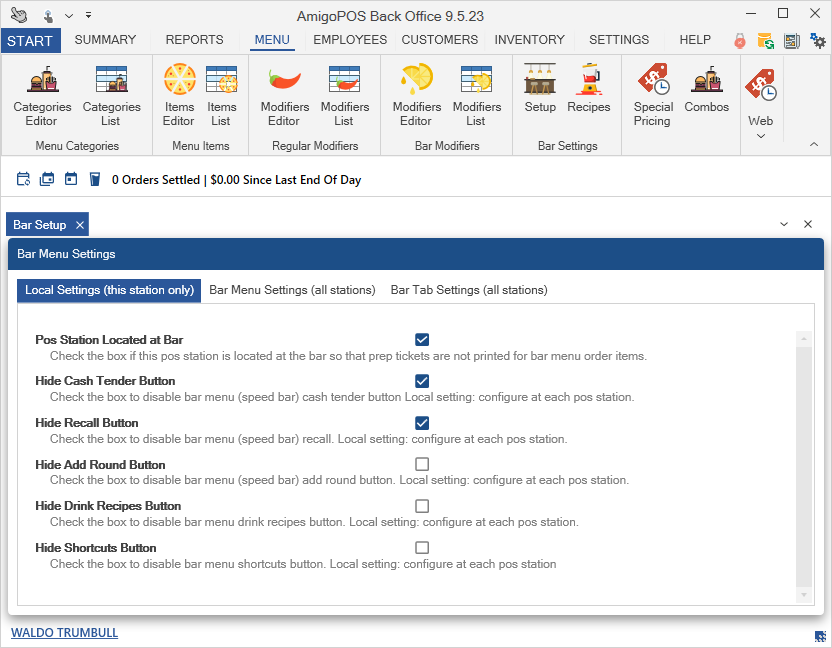Switch to the INVENTORY ribbon tab
832x648 pixels.
pos(529,40)
